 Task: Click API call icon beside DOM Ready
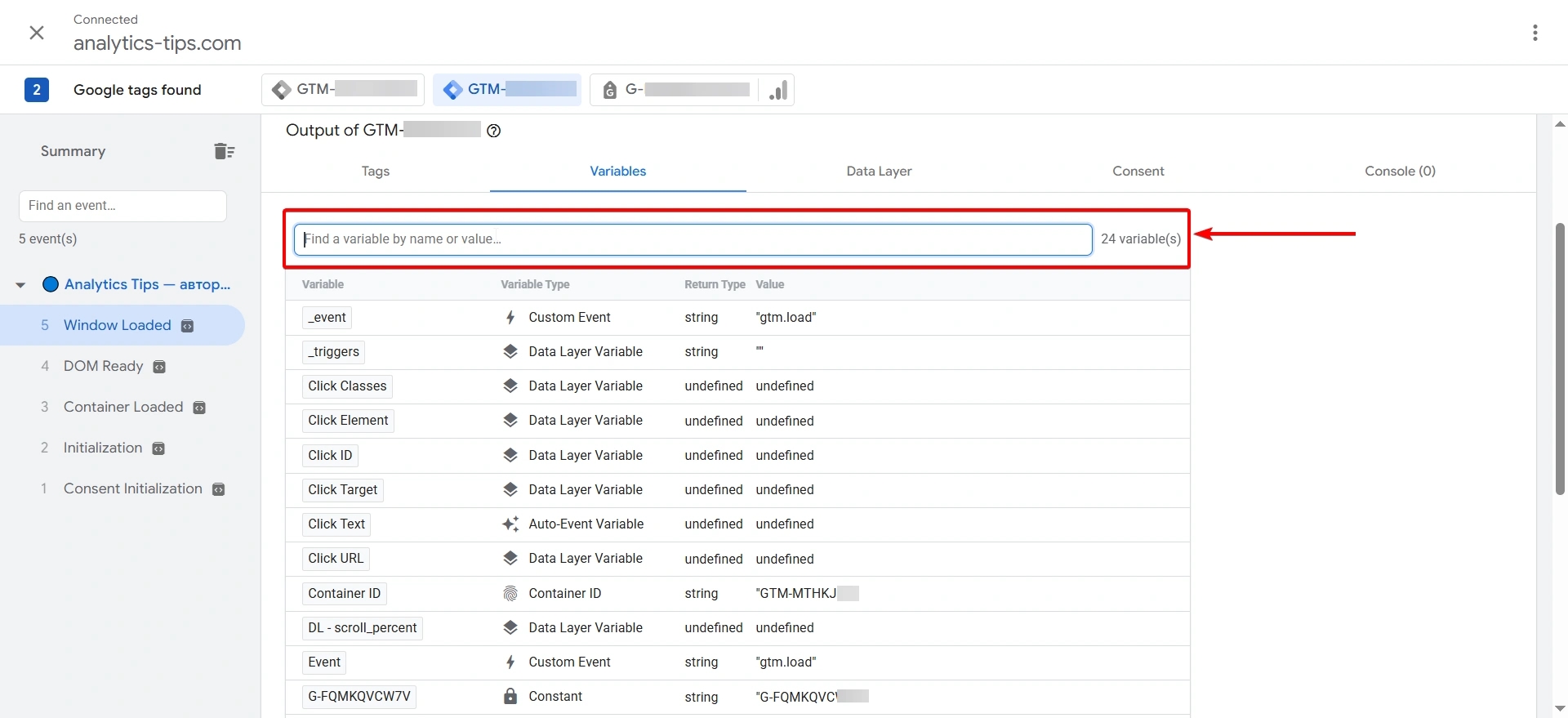click(x=159, y=367)
